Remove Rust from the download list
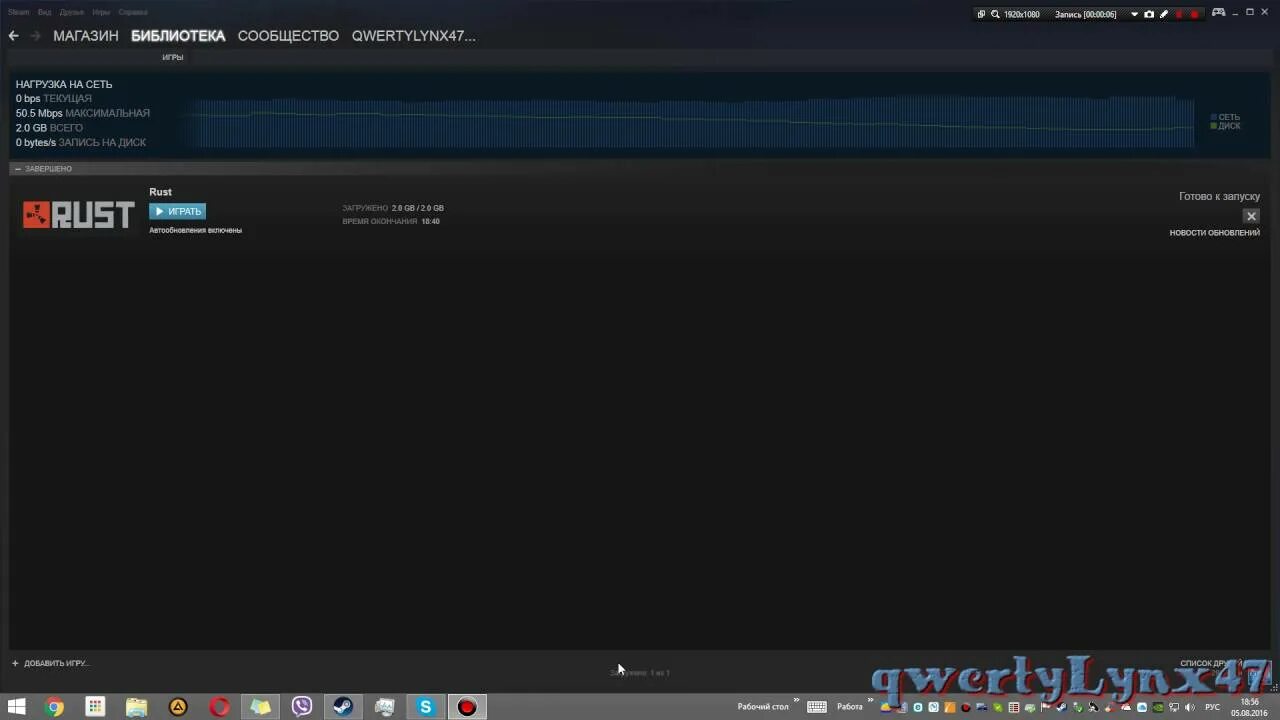 click(x=1251, y=216)
